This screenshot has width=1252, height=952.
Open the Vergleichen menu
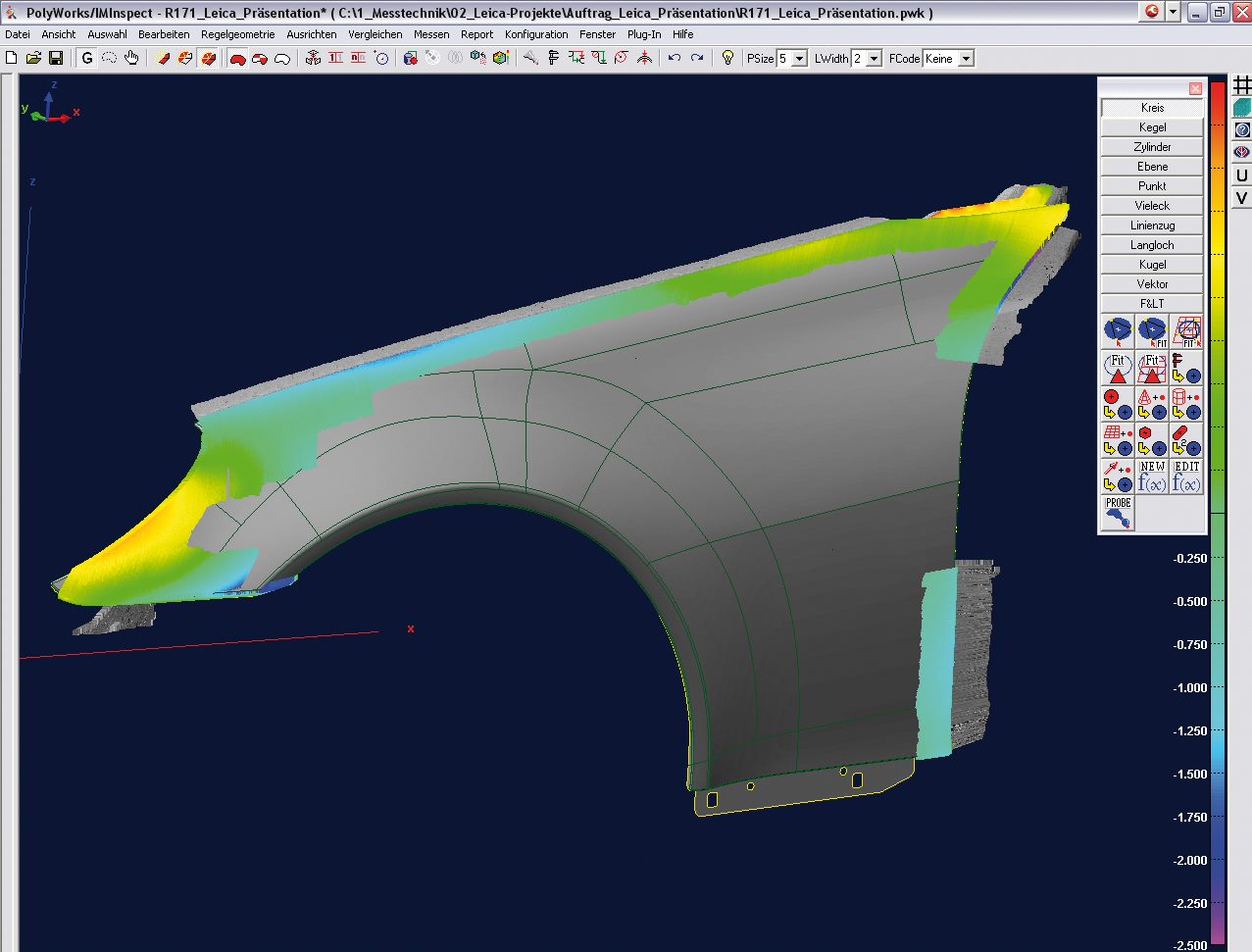tap(375, 34)
